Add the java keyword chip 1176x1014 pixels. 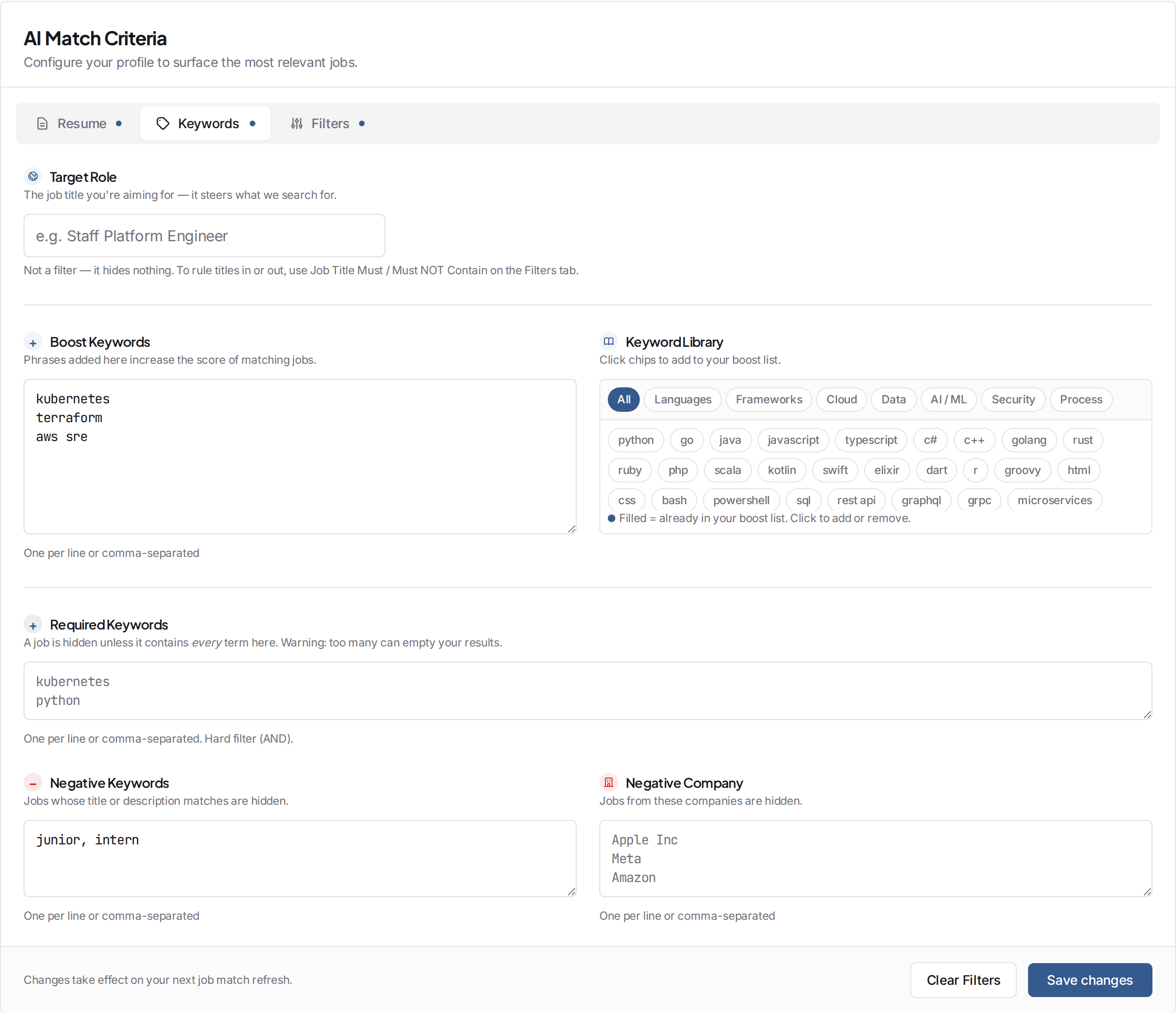click(730, 441)
